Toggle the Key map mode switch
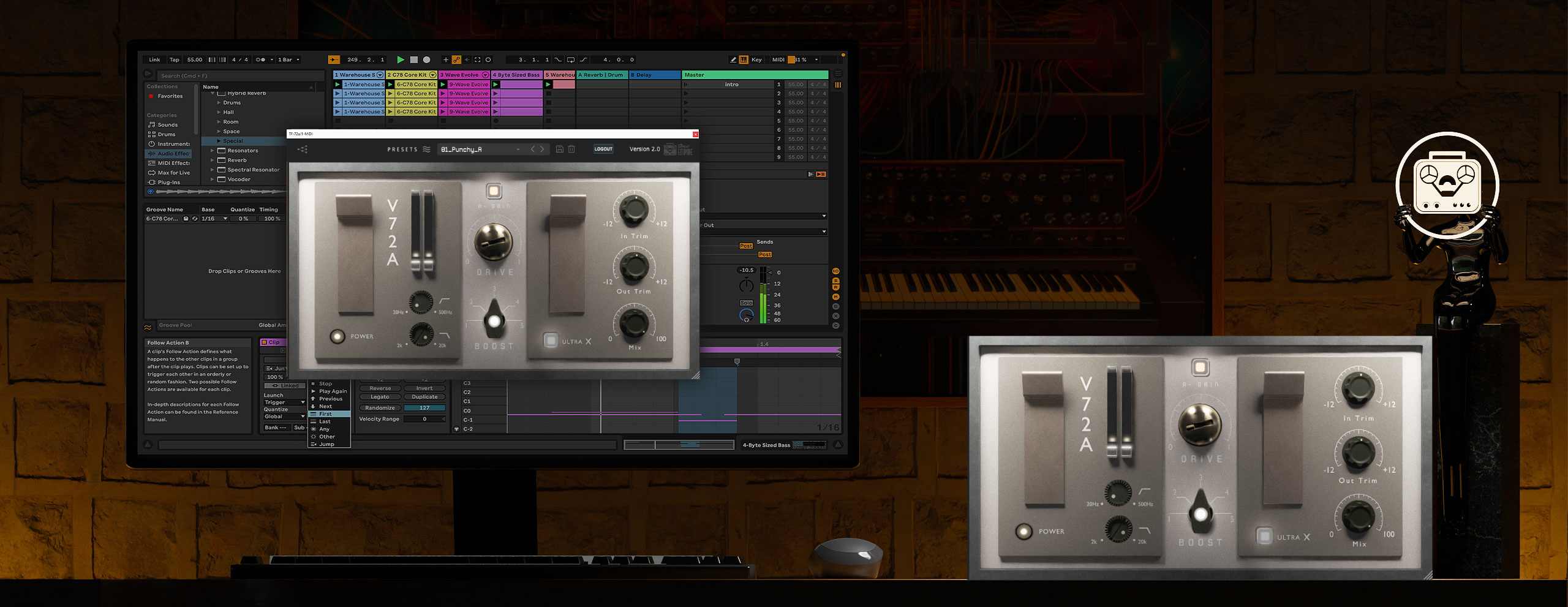 click(756, 59)
